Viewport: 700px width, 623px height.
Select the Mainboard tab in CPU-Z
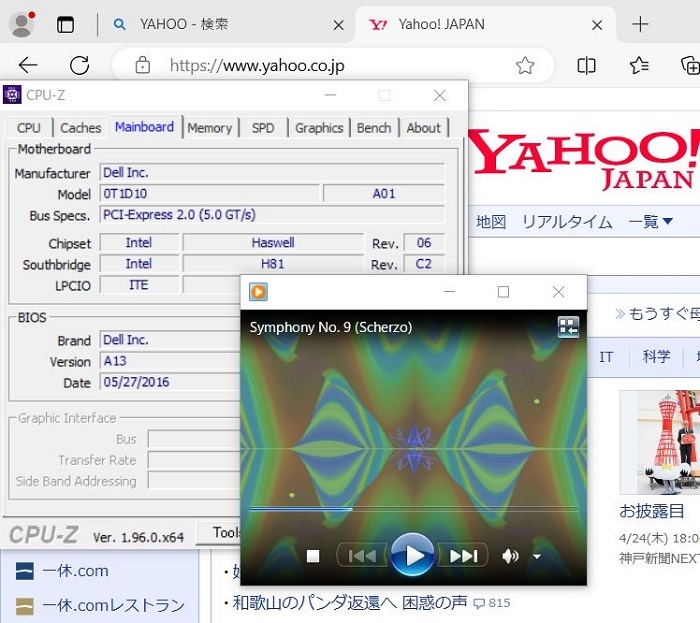click(x=144, y=127)
